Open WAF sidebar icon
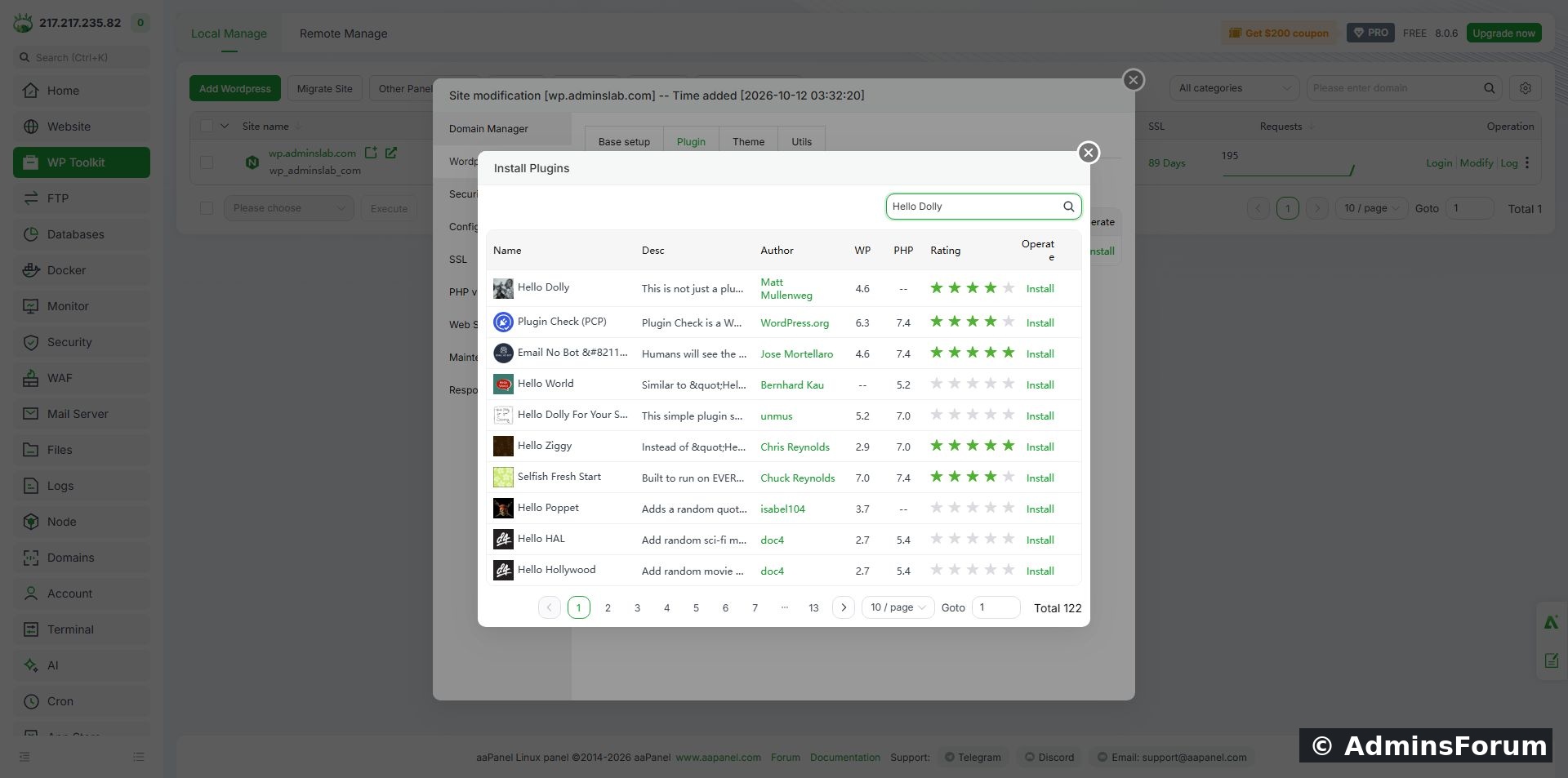 pyautogui.click(x=31, y=378)
